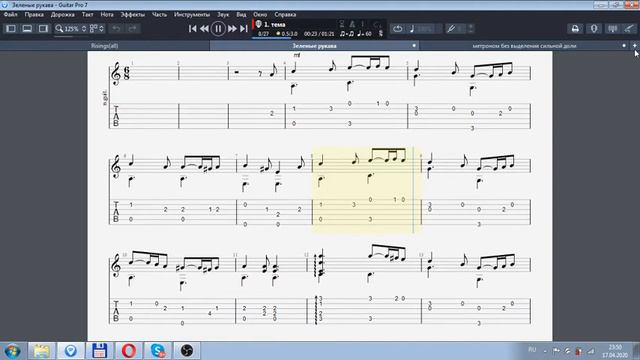The width and height of the screenshot is (640, 360).
Task: Open the Инструменты menu
Action: click(x=192, y=14)
